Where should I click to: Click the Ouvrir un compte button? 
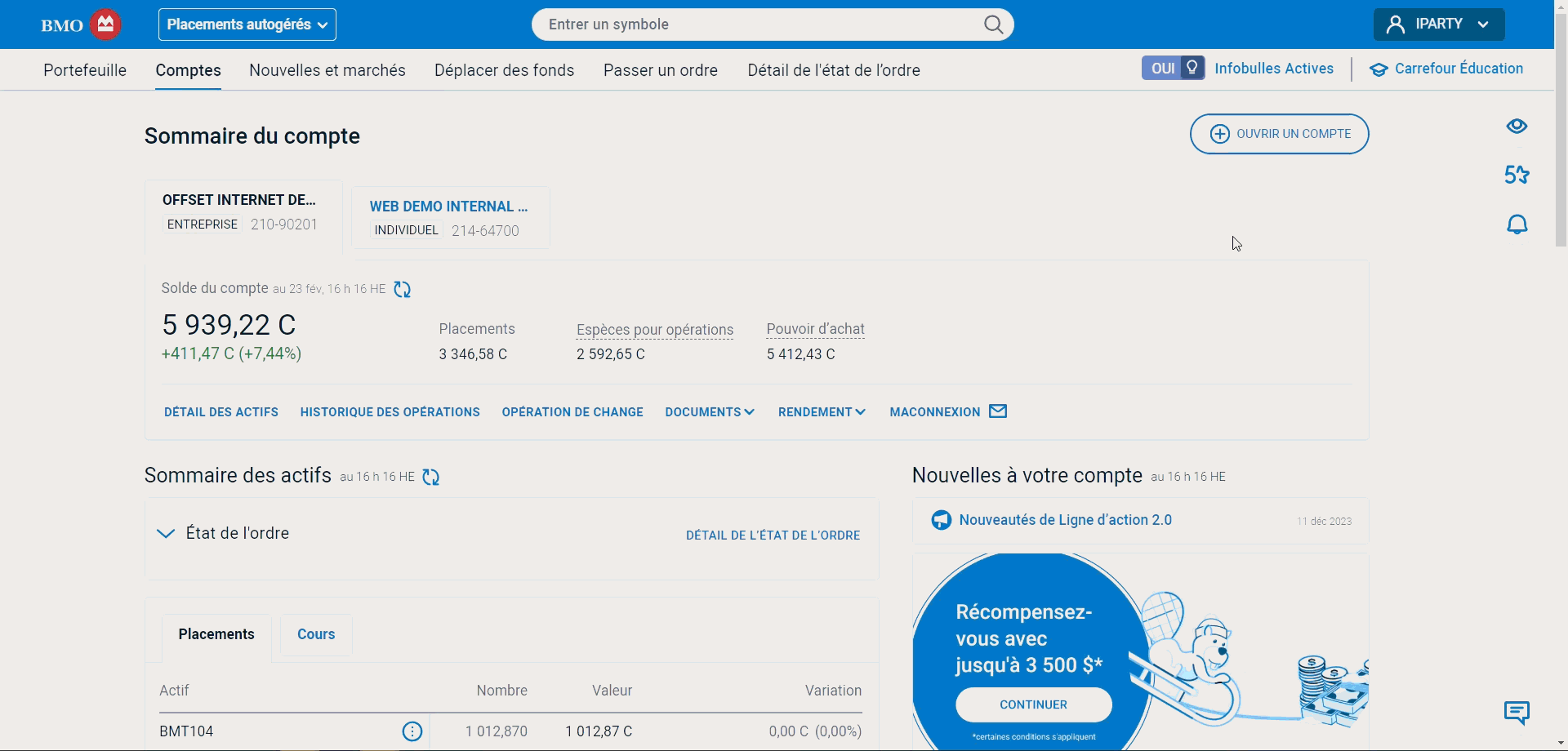click(1279, 134)
